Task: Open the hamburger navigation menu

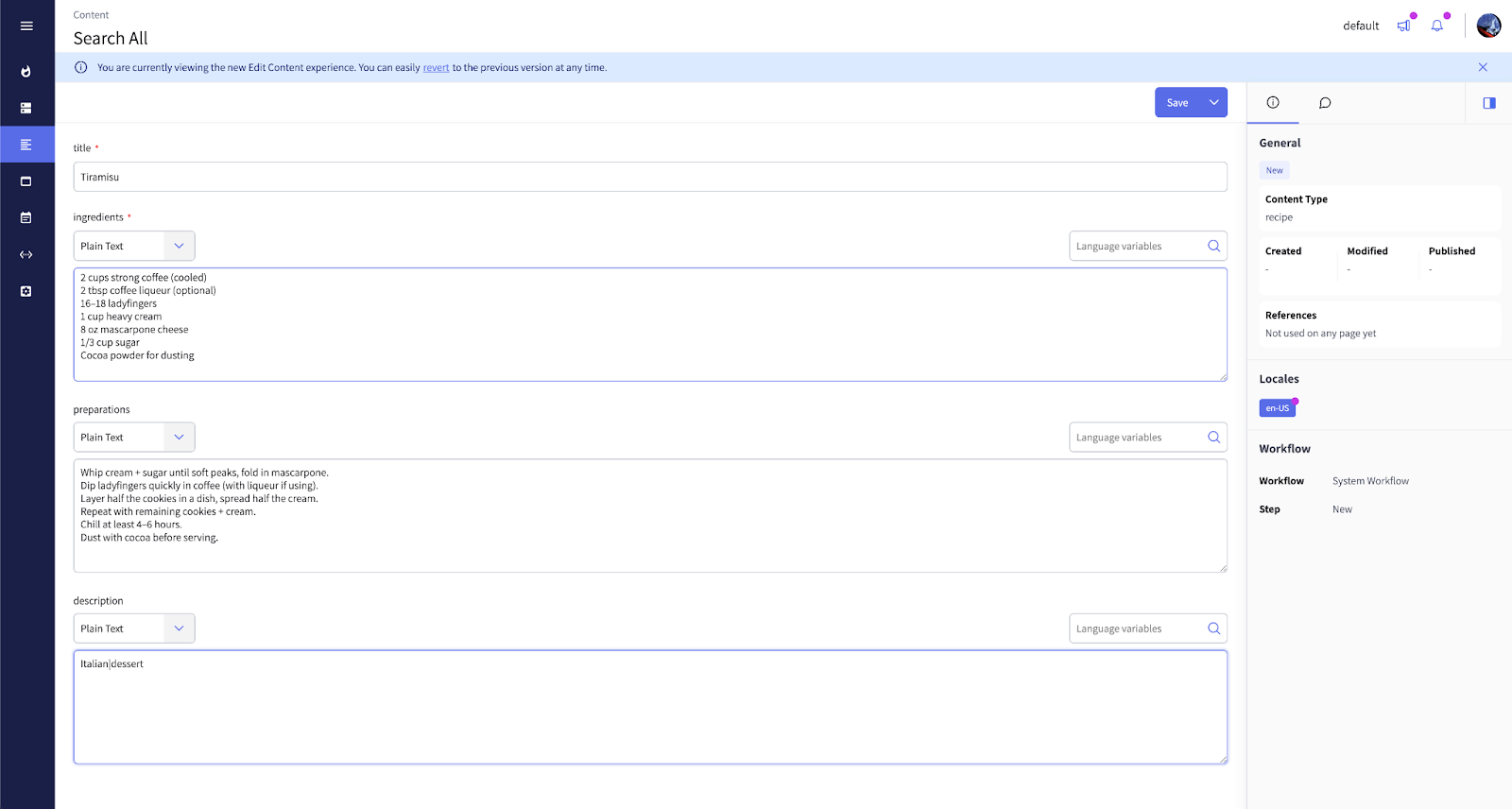Action: (26, 26)
